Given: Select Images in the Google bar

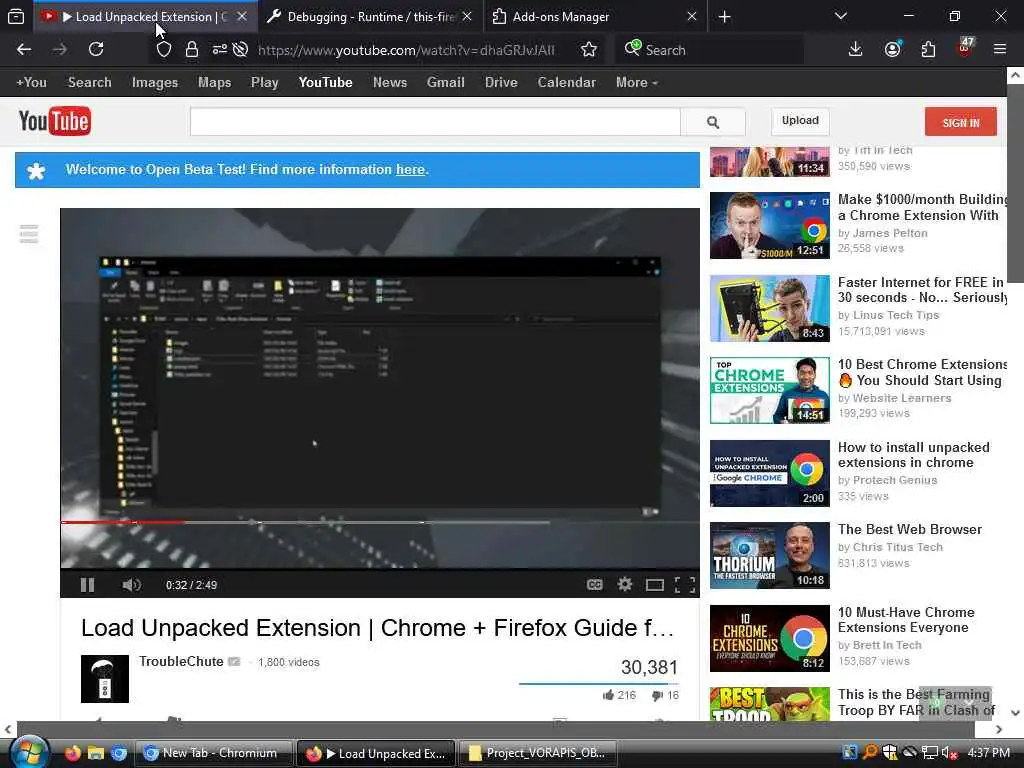Looking at the screenshot, I should click(155, 82).
